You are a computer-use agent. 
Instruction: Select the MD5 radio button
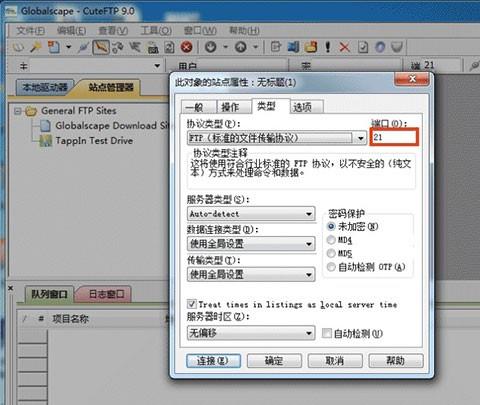pos(331,253)
